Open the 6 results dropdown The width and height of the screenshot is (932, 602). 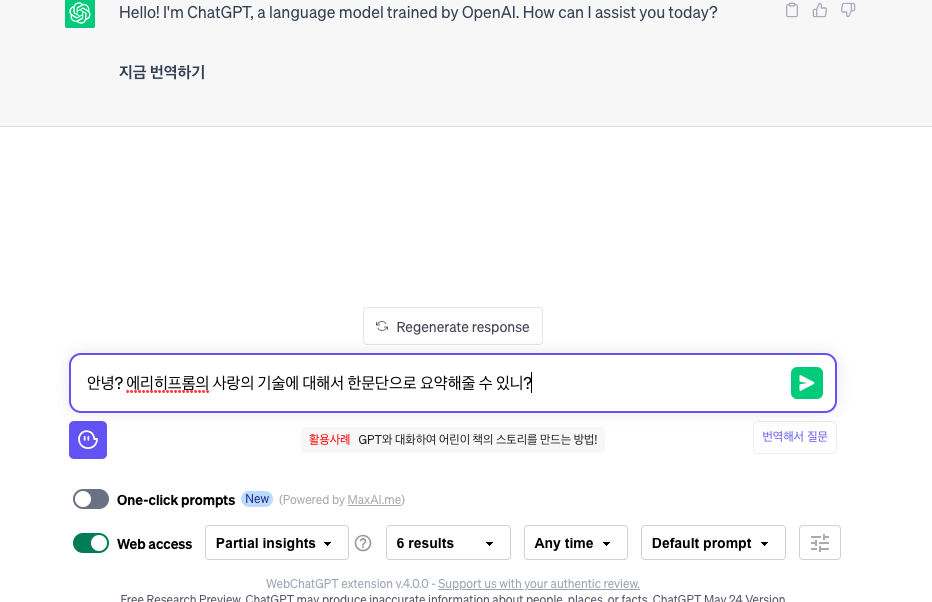[x=448, y=543]
